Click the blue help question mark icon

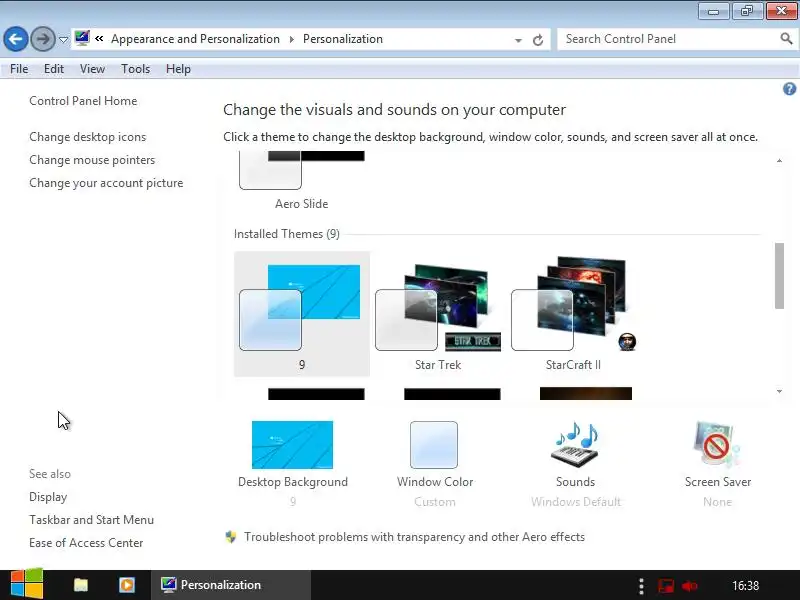(x=789, y=89)
